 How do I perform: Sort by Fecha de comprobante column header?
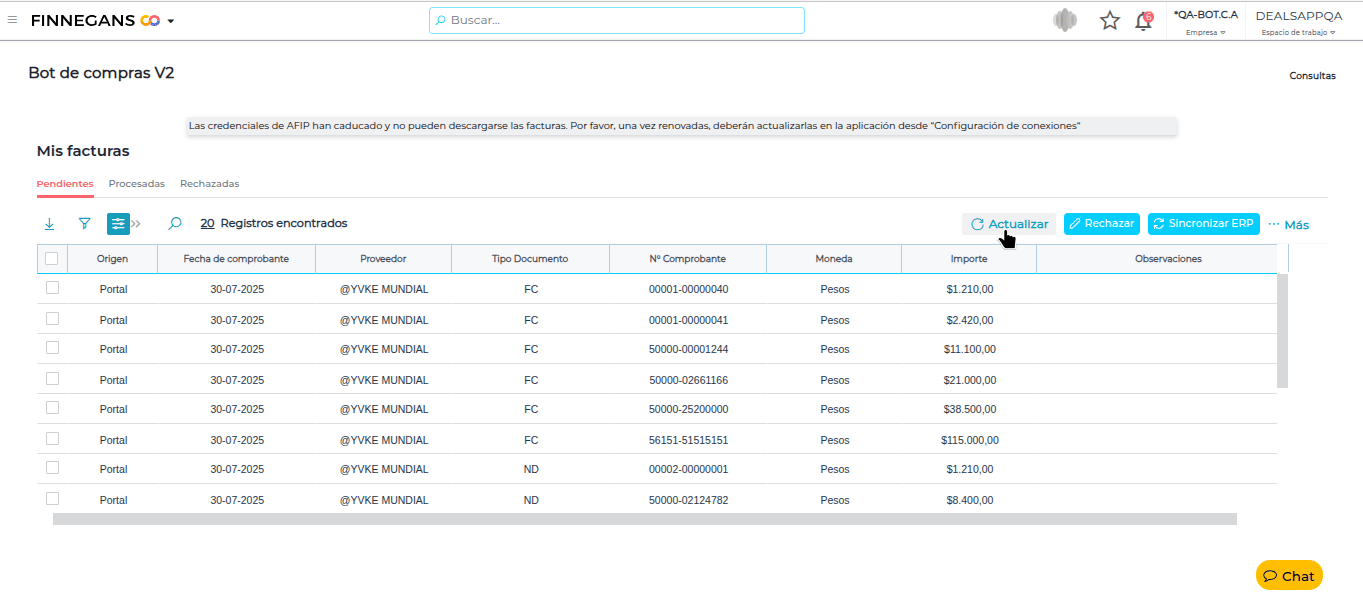236,258
